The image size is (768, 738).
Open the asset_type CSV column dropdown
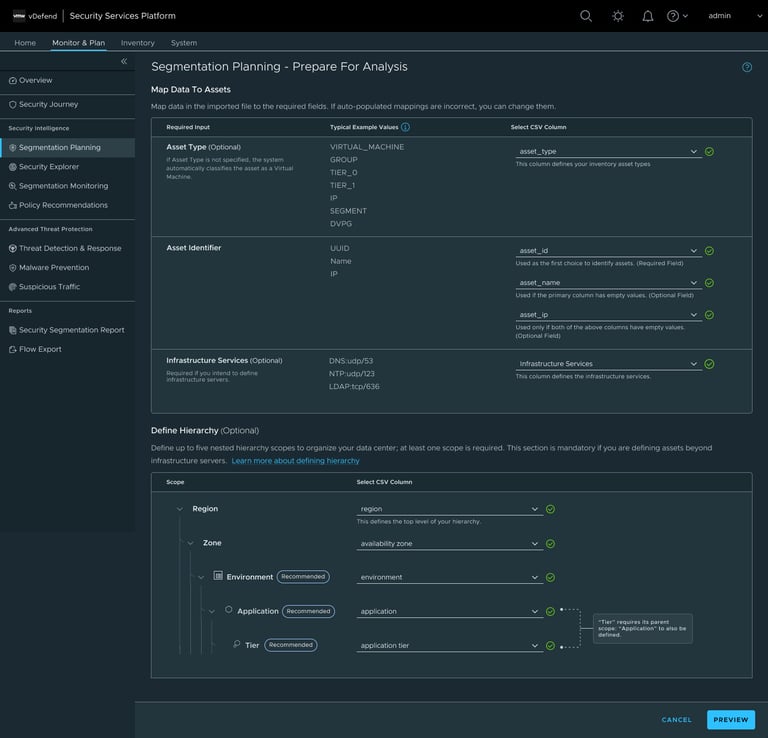pos(608,152)
